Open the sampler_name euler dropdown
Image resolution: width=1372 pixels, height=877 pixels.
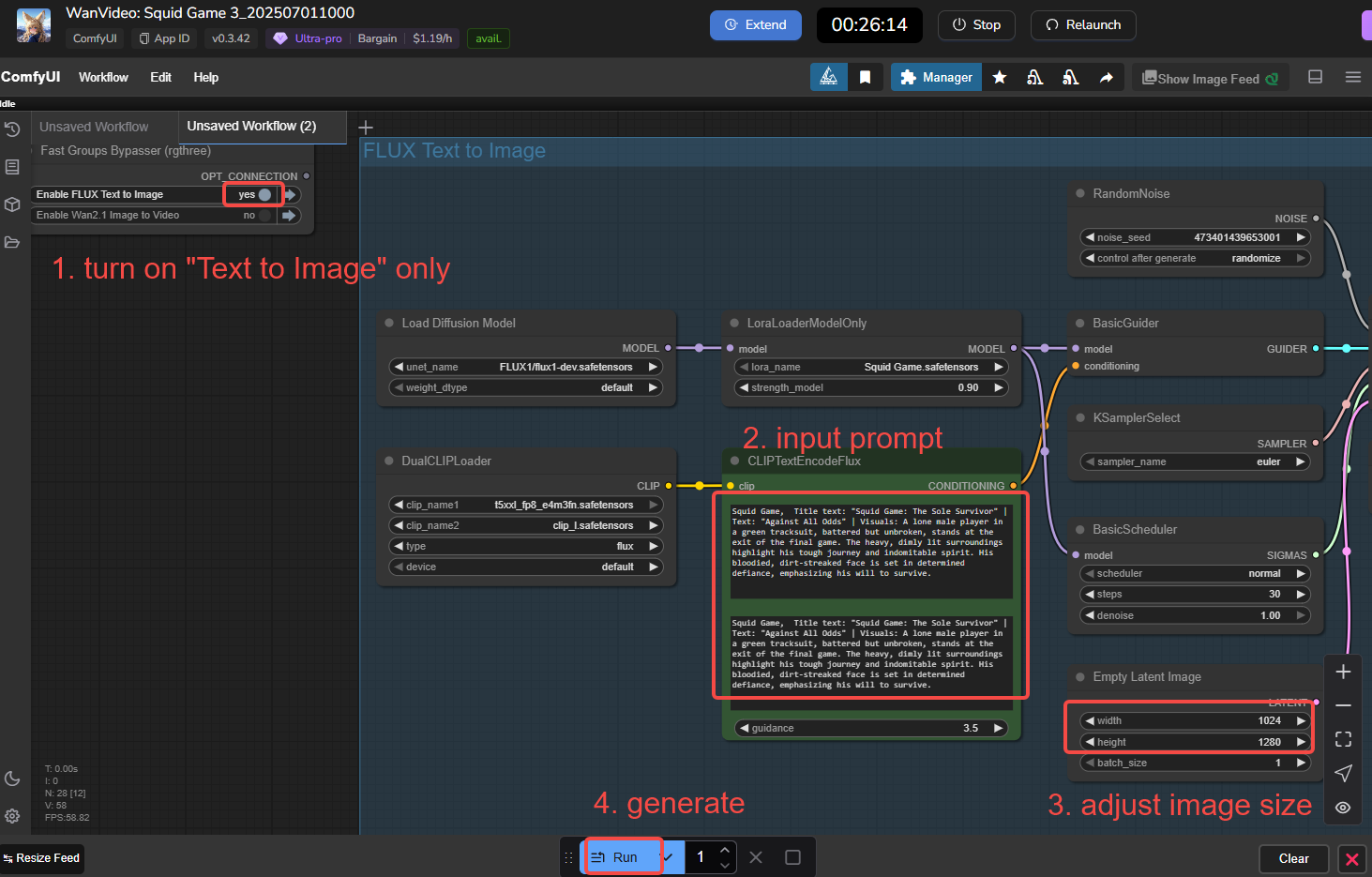point(1196,461)
